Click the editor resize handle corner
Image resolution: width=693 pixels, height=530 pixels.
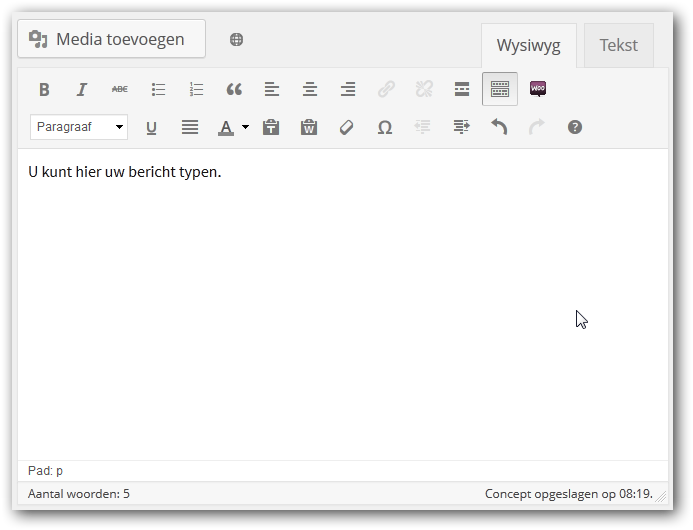click(661, 497)
